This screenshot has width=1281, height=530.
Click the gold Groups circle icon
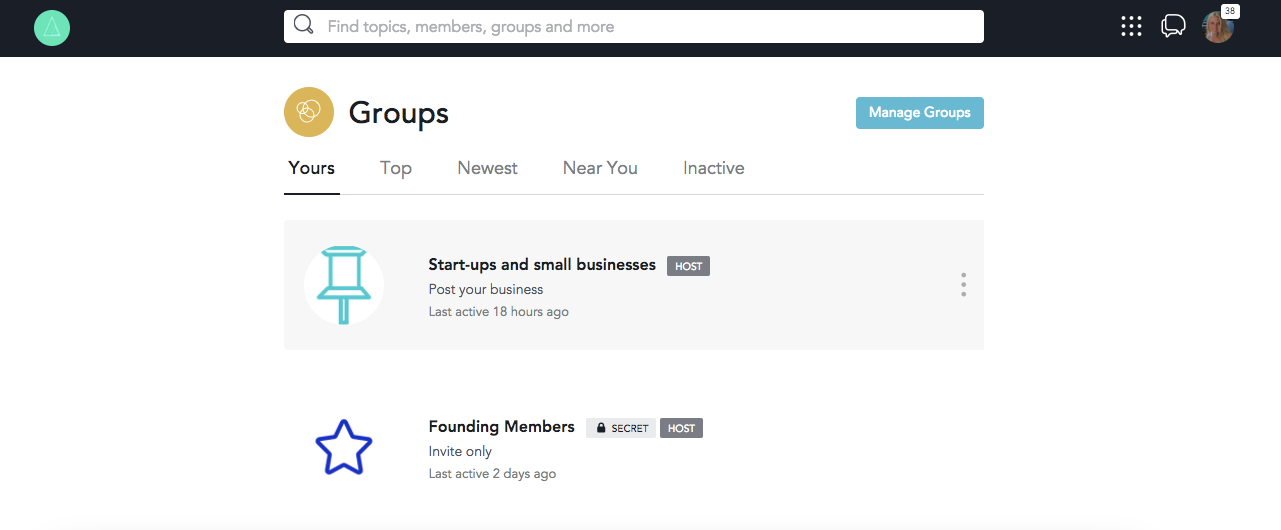309,112
